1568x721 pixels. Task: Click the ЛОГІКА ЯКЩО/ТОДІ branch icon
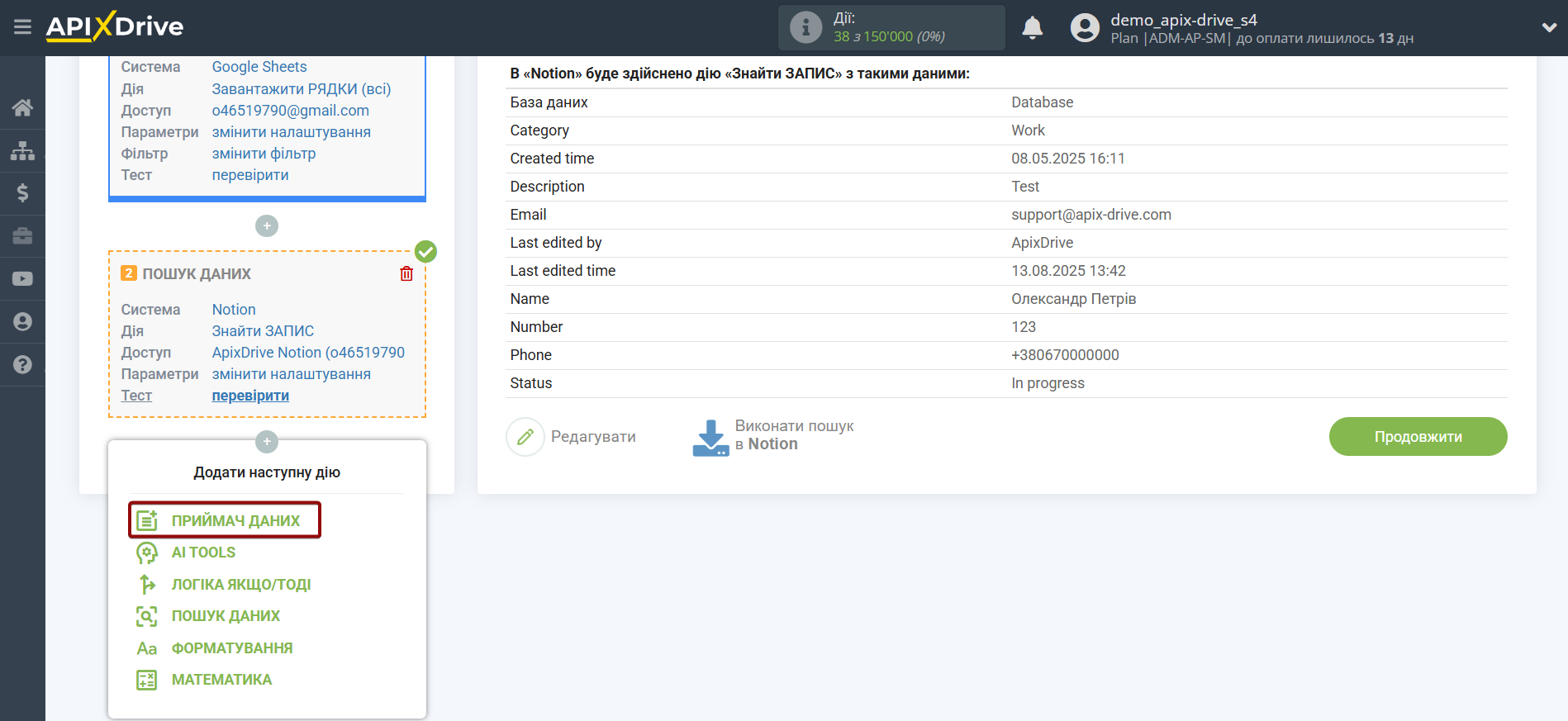(147, 585)
